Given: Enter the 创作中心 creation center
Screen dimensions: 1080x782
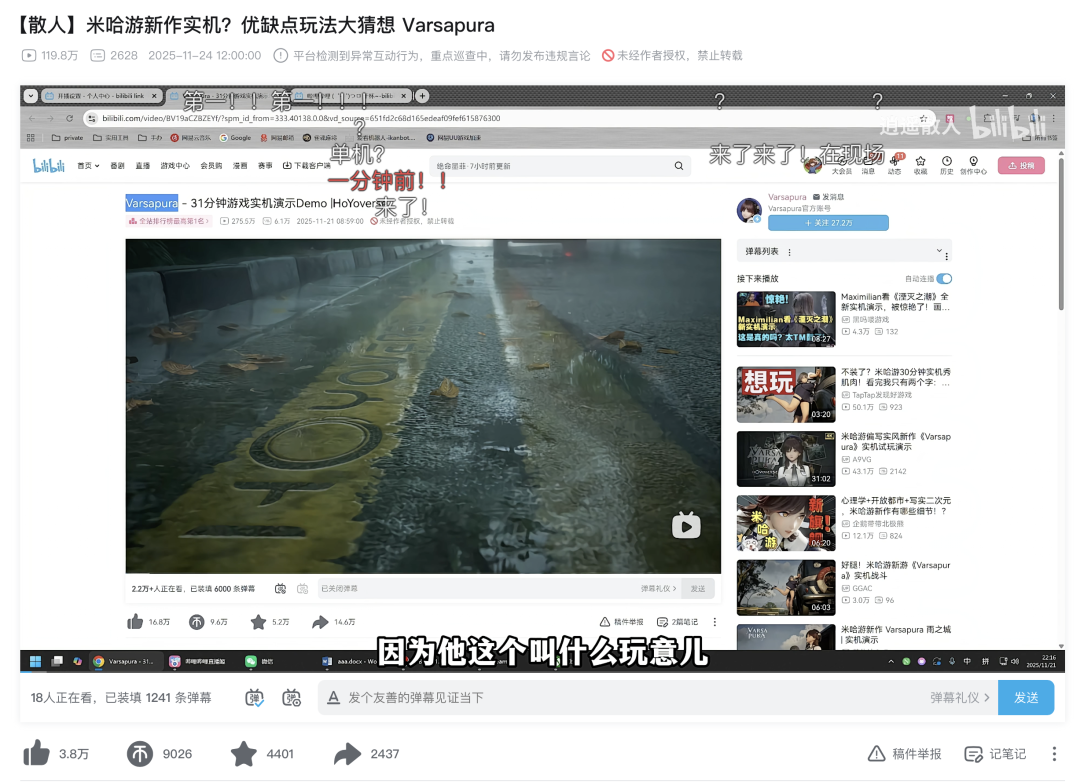Looking at the screenshot, I should pyautogui.click(x=973, y=163).
